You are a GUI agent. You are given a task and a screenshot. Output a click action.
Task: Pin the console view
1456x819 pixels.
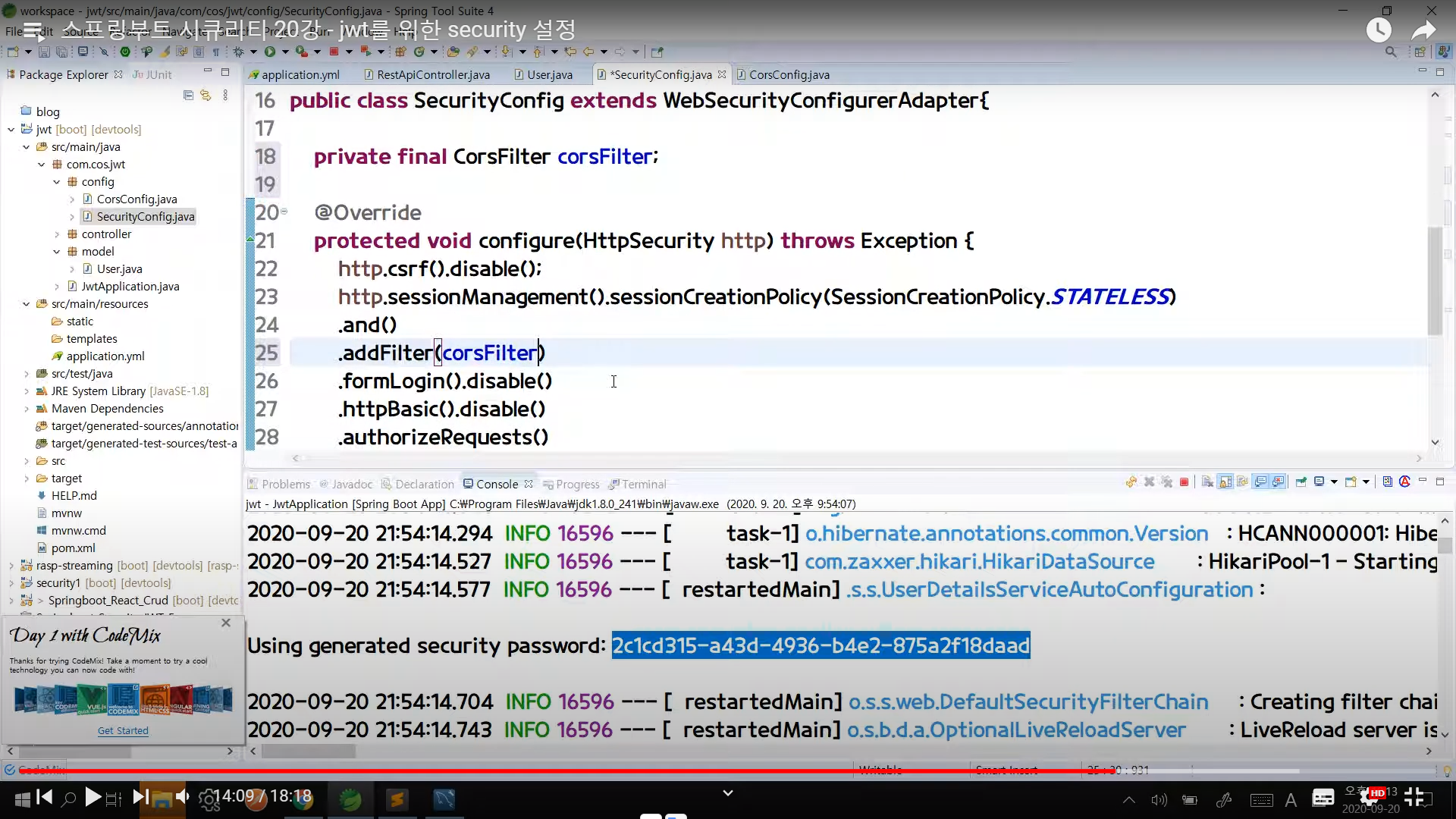coord(1301,482)
